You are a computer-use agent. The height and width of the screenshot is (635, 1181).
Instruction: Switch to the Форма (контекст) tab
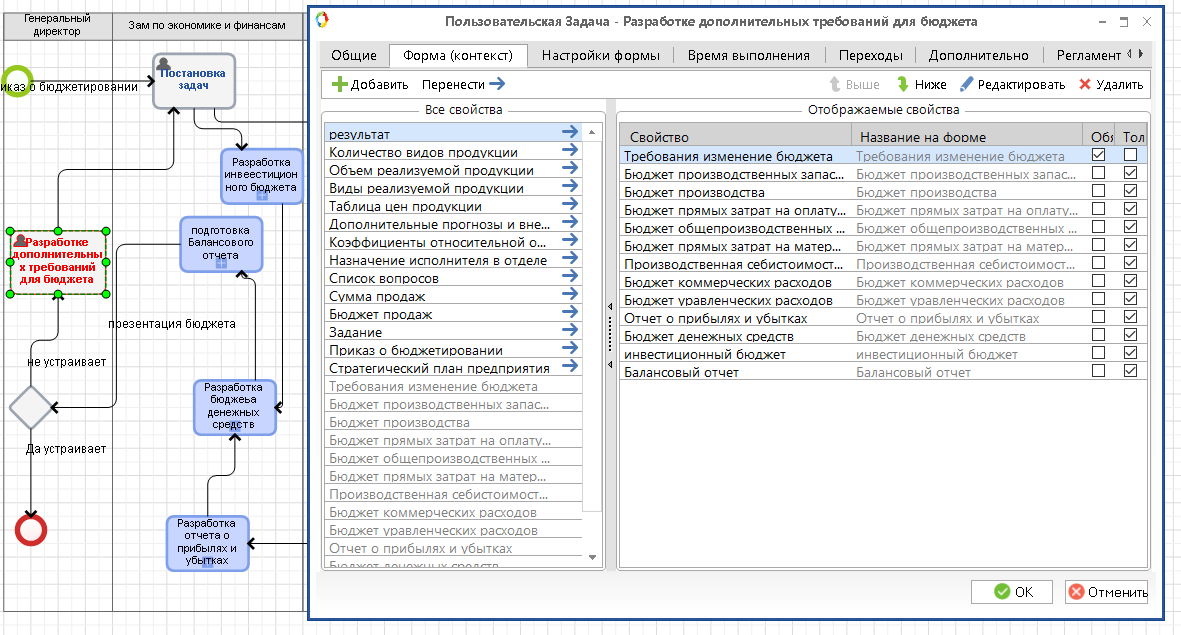coord(458,55)
